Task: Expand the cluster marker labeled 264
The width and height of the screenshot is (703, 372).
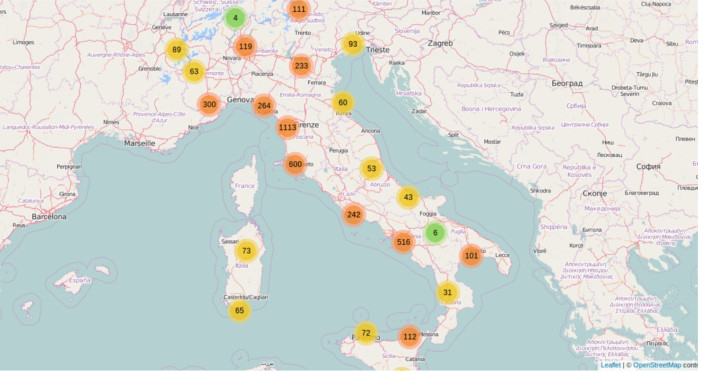Action: (x=264, y=106)
